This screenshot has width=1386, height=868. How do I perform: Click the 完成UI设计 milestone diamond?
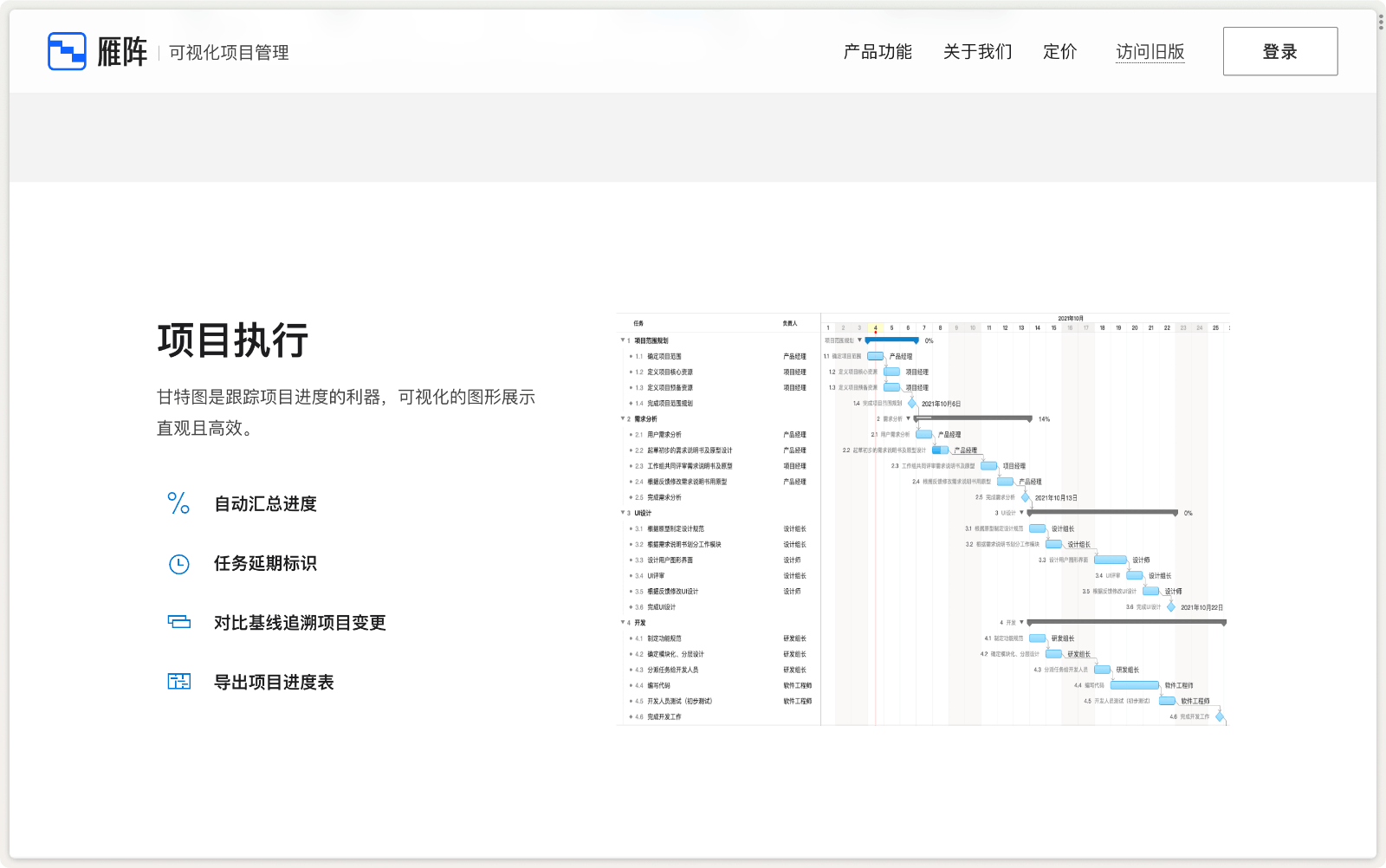point(1170,607)
